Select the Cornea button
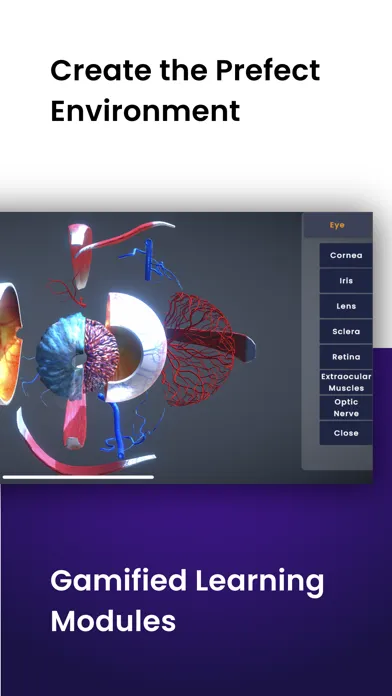 point(346,255)
